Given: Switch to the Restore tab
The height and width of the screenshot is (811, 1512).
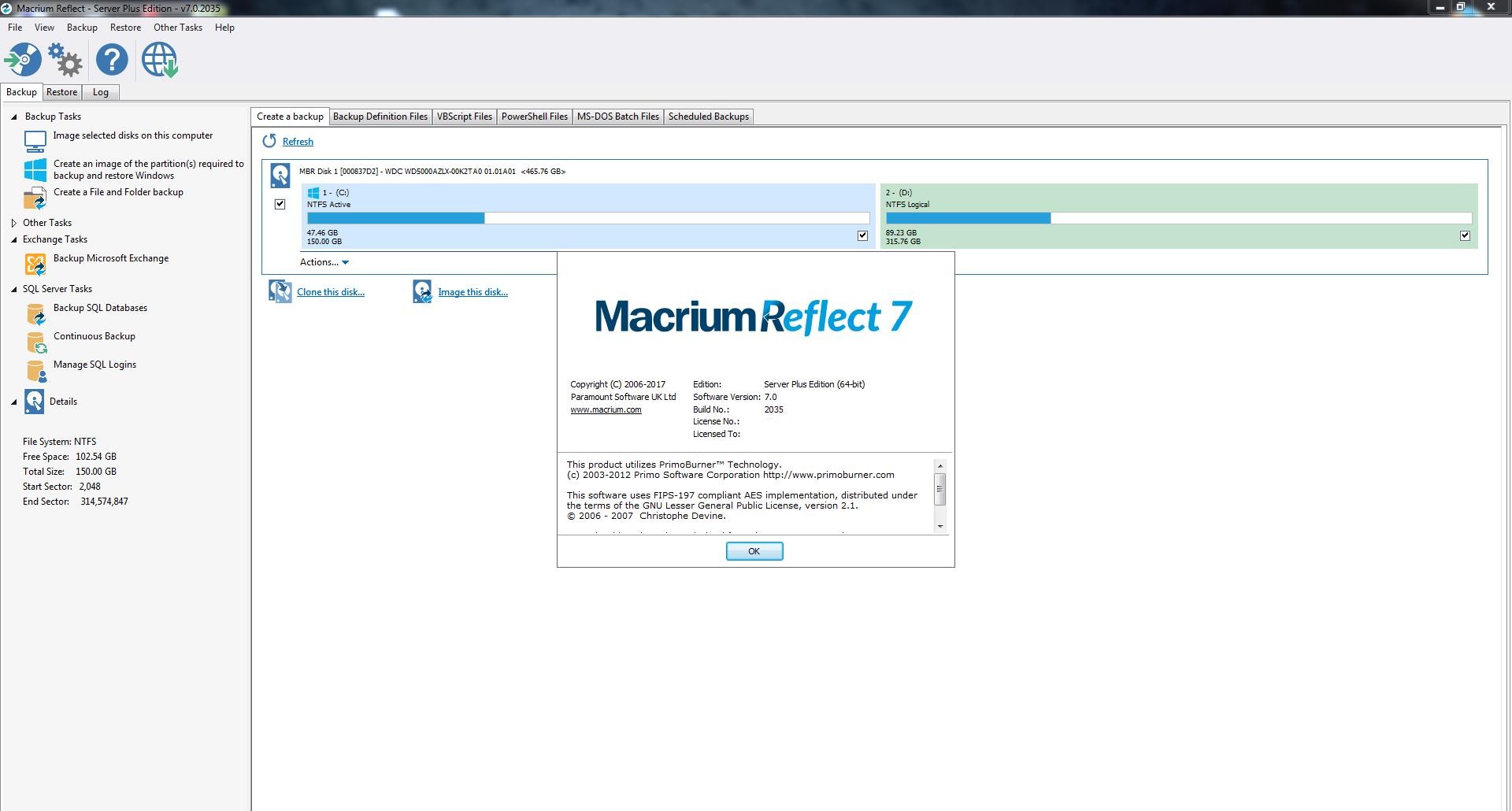Looking at the screenshot, I should [61, 92].
